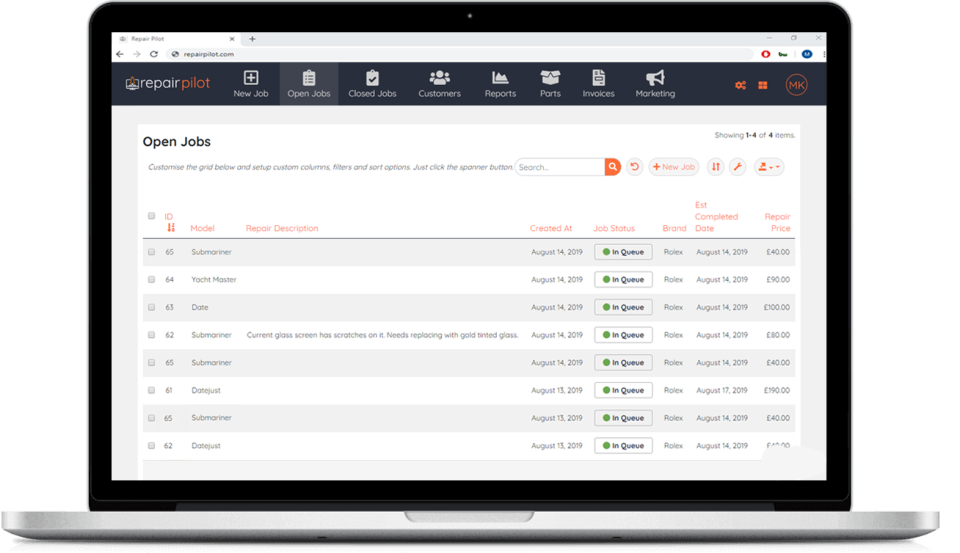The image size is (960, 553).
Task: Click the £100.00 price for Date
Action: pyautogui.click(x=776, y=307)
